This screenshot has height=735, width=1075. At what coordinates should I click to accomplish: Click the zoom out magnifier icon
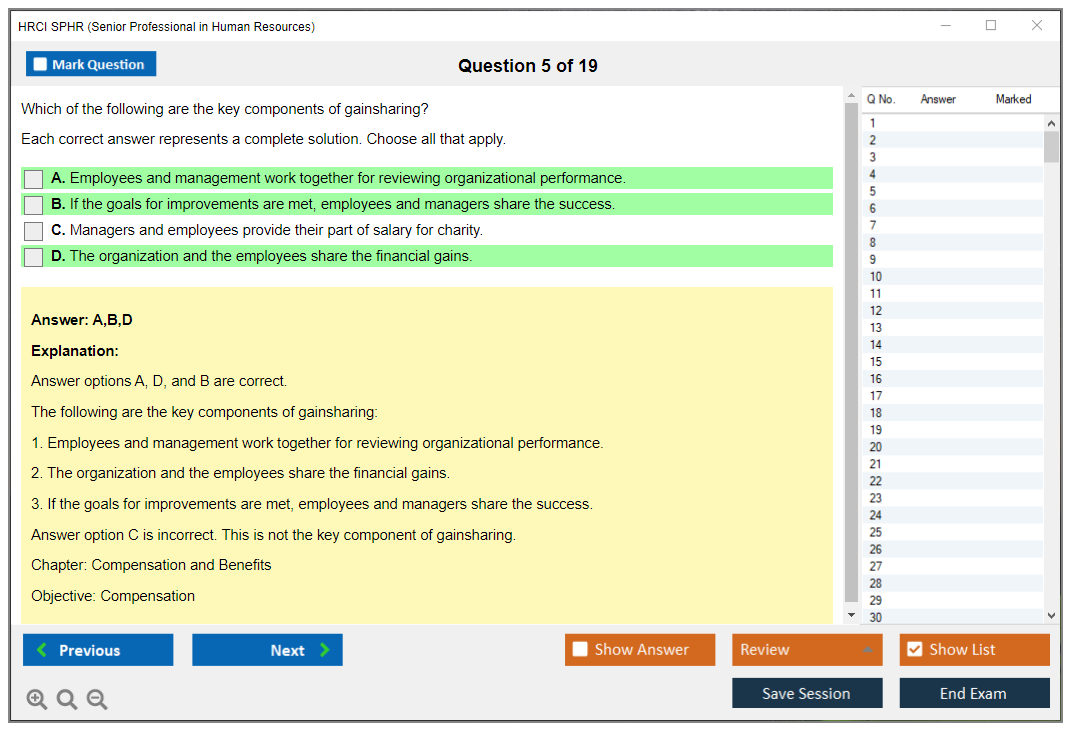tap(97, 700)
